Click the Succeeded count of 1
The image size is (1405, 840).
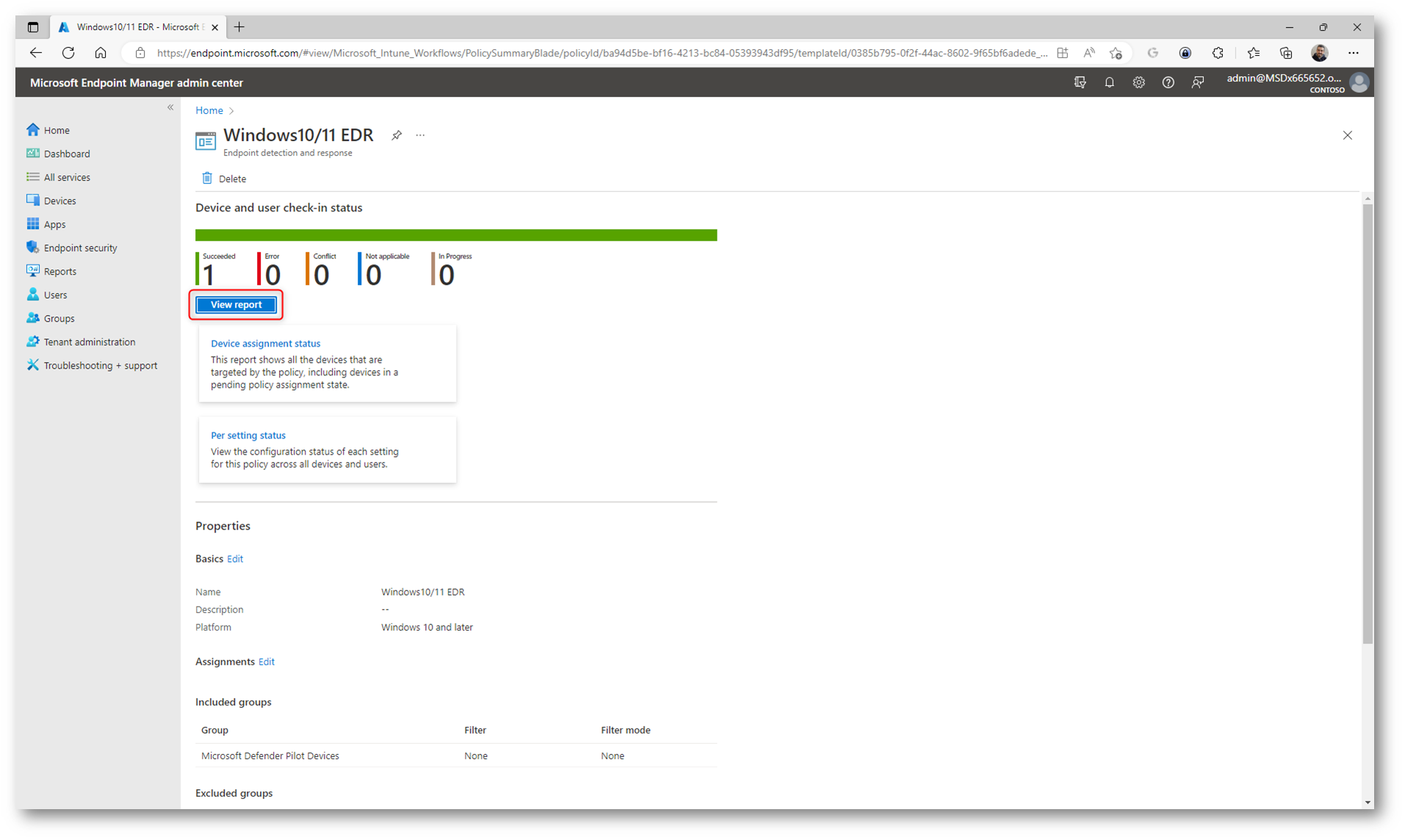pyautogui.click(x=209, y=275)
